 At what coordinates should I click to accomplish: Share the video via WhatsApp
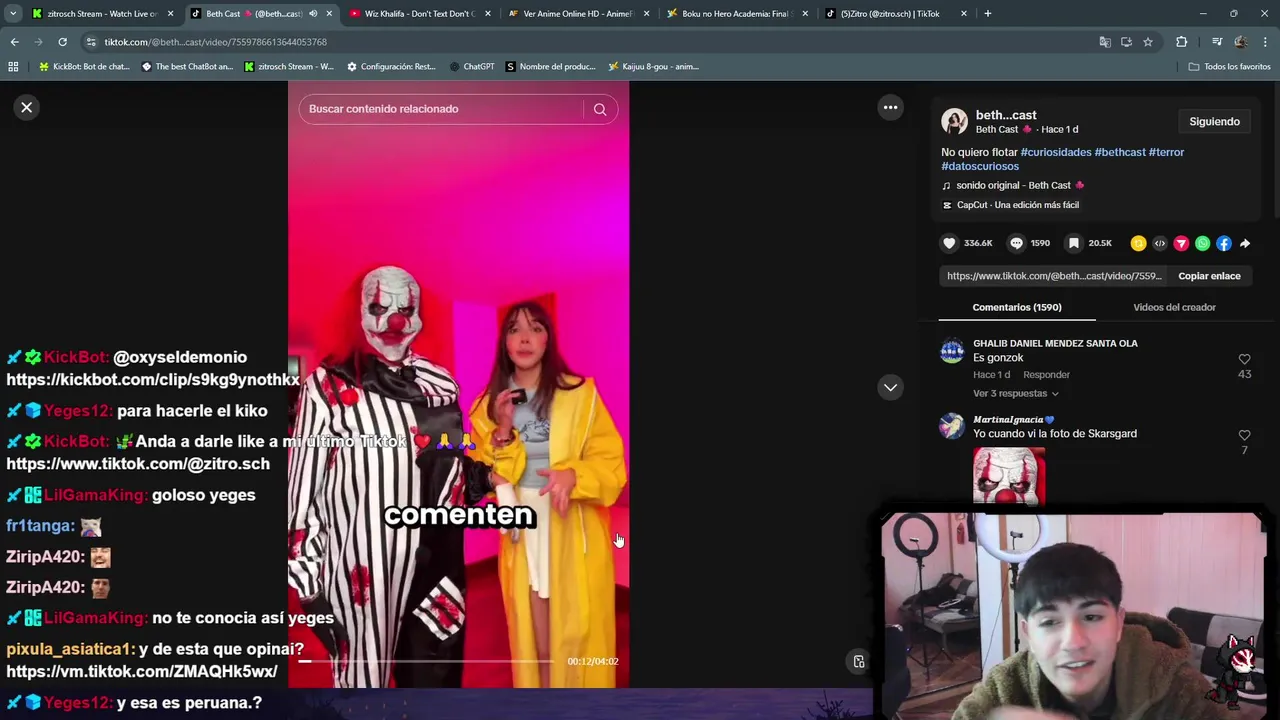(1202, 243)
